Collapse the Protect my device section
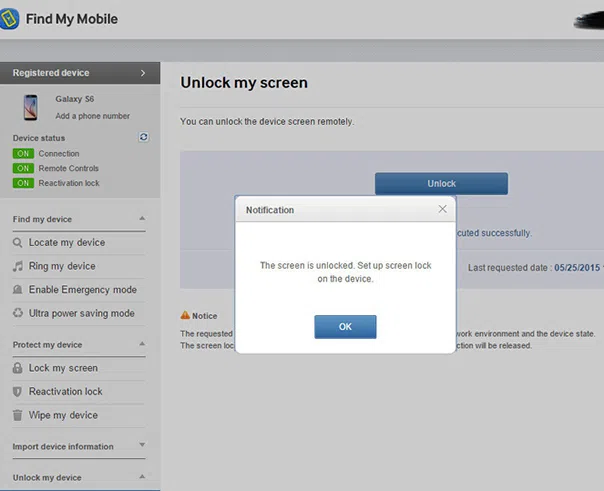This screenshot has width=604, height=491. (142, 344)
